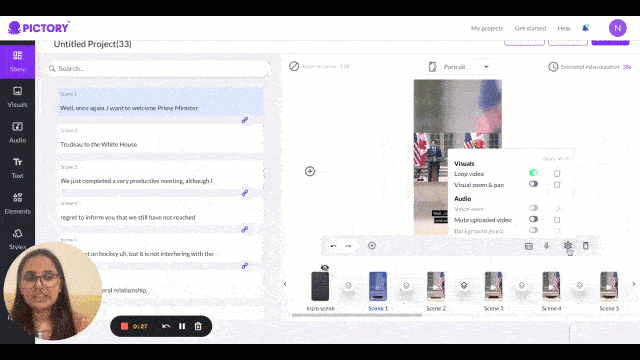Open the Text panel in the sidebar

[x=17, y=168]
